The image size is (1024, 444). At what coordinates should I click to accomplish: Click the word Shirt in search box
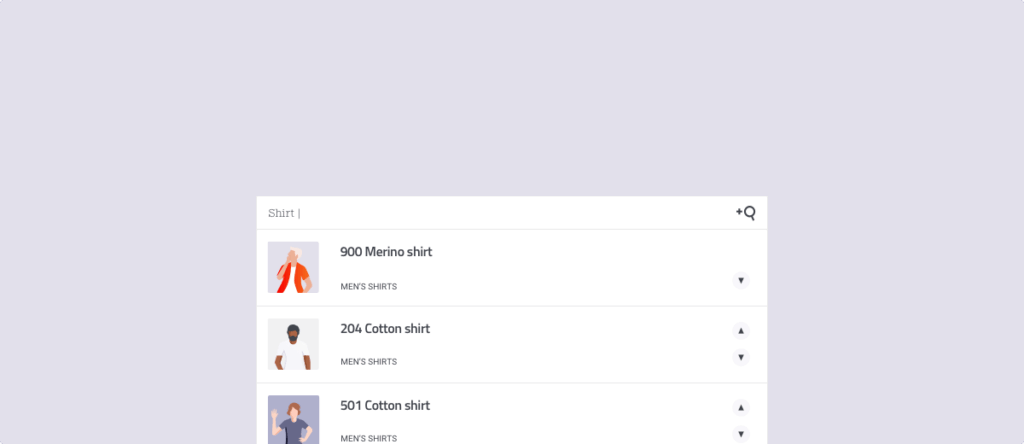click(281, 213)
